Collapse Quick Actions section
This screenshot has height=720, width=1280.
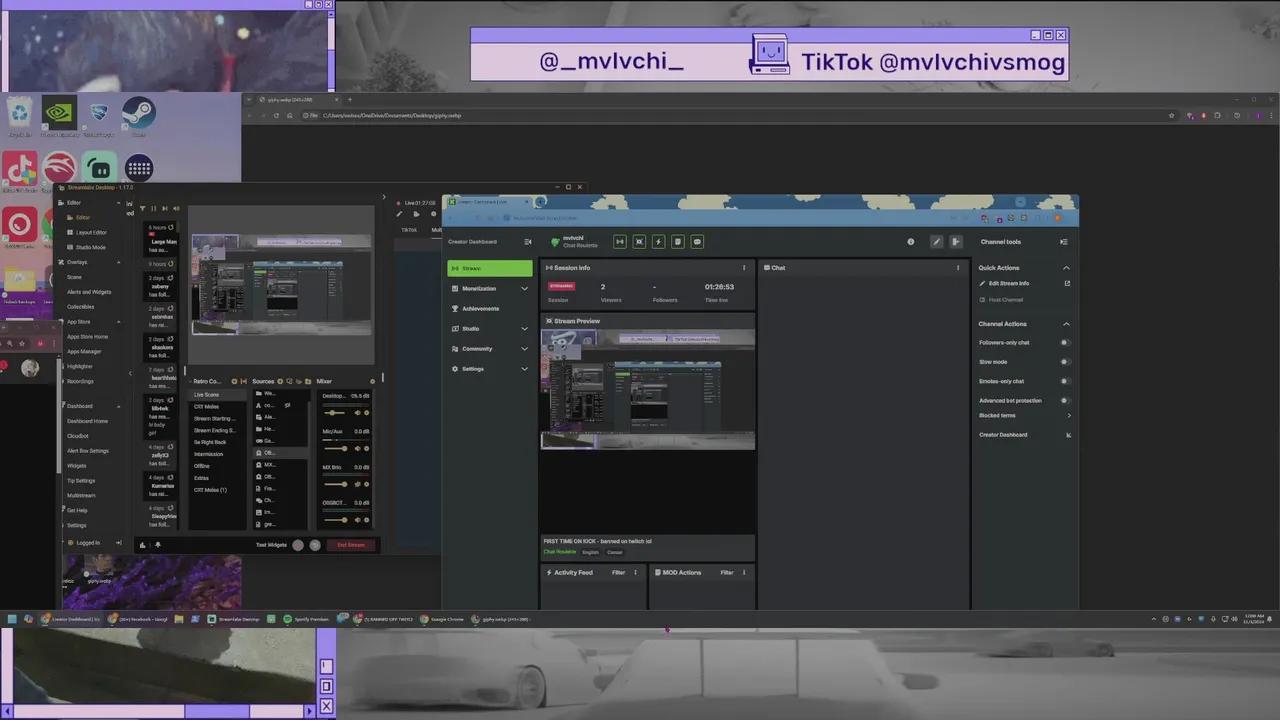click(x=1066, y=268)
